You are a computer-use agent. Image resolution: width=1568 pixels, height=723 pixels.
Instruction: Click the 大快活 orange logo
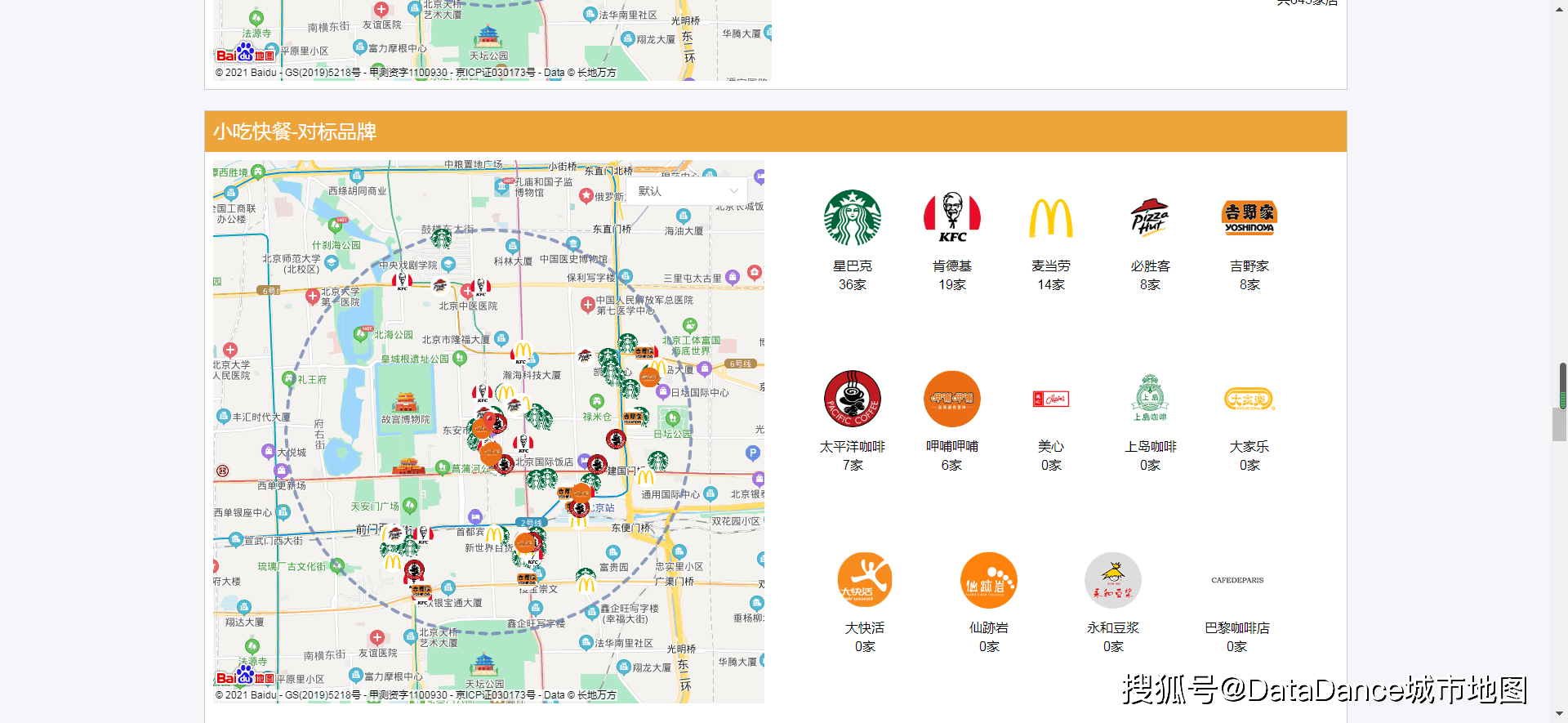(865, 580)
